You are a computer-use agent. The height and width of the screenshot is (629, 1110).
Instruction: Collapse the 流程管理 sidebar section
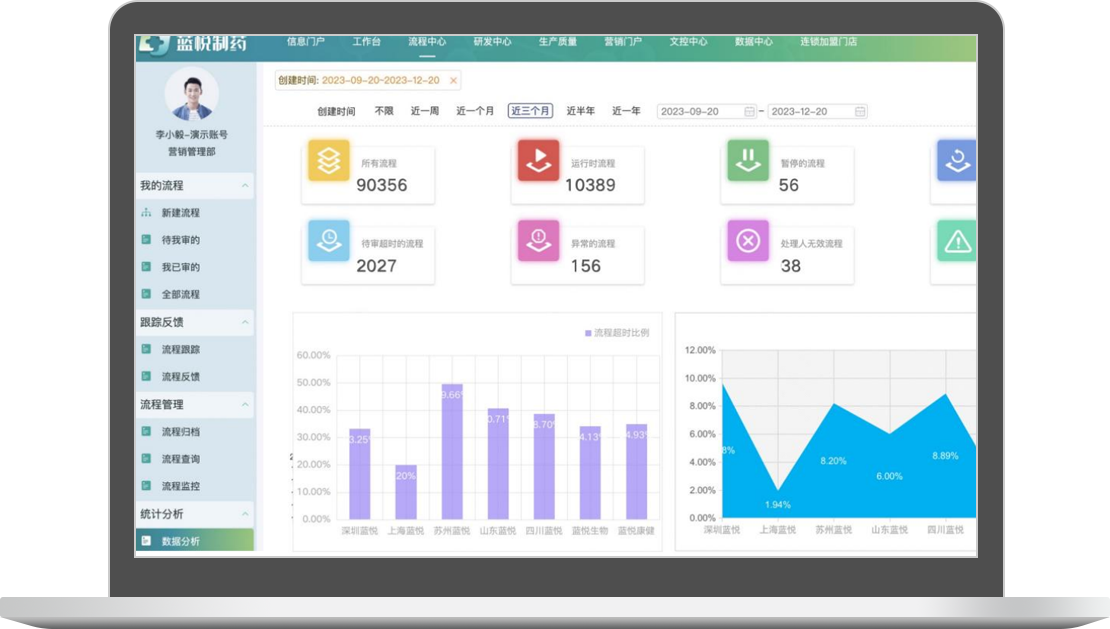[245, 405]
